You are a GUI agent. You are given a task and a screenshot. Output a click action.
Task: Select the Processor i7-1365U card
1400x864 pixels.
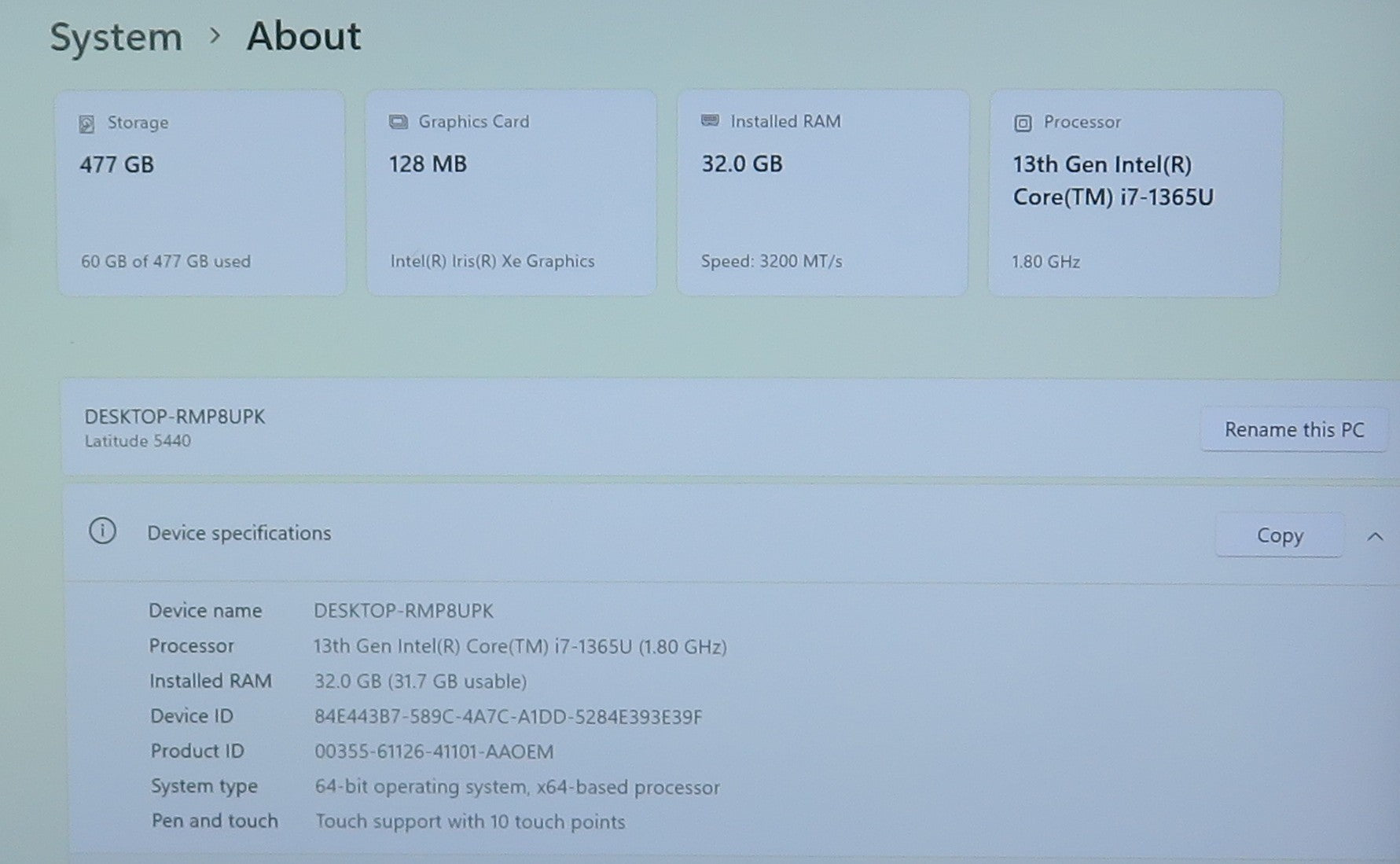pyautogui.click(x=1134, y=193)
